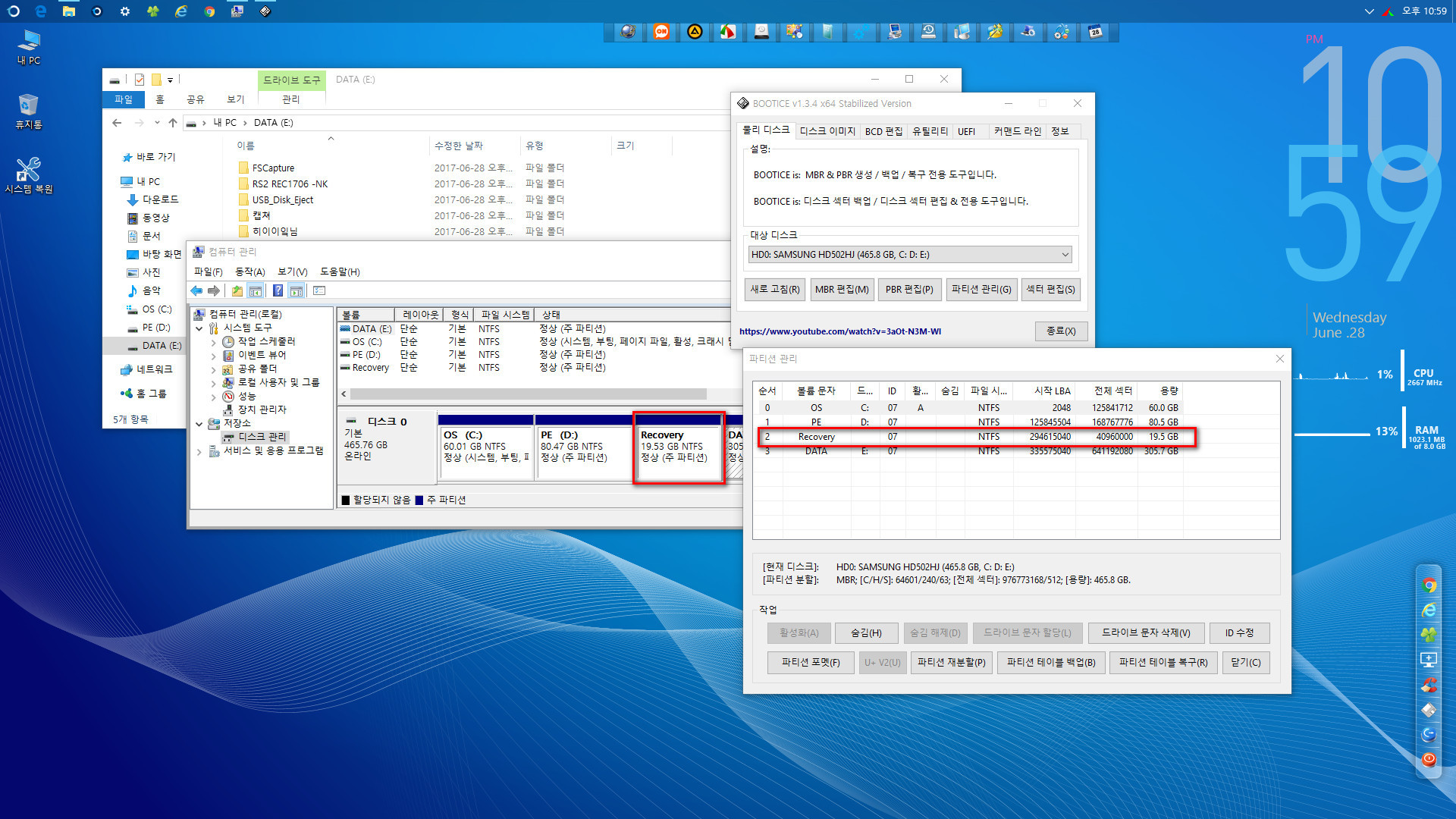1456x819 pixels.
Task: Collapse the 시스템 도구 tree node
Action: [199, 328]
